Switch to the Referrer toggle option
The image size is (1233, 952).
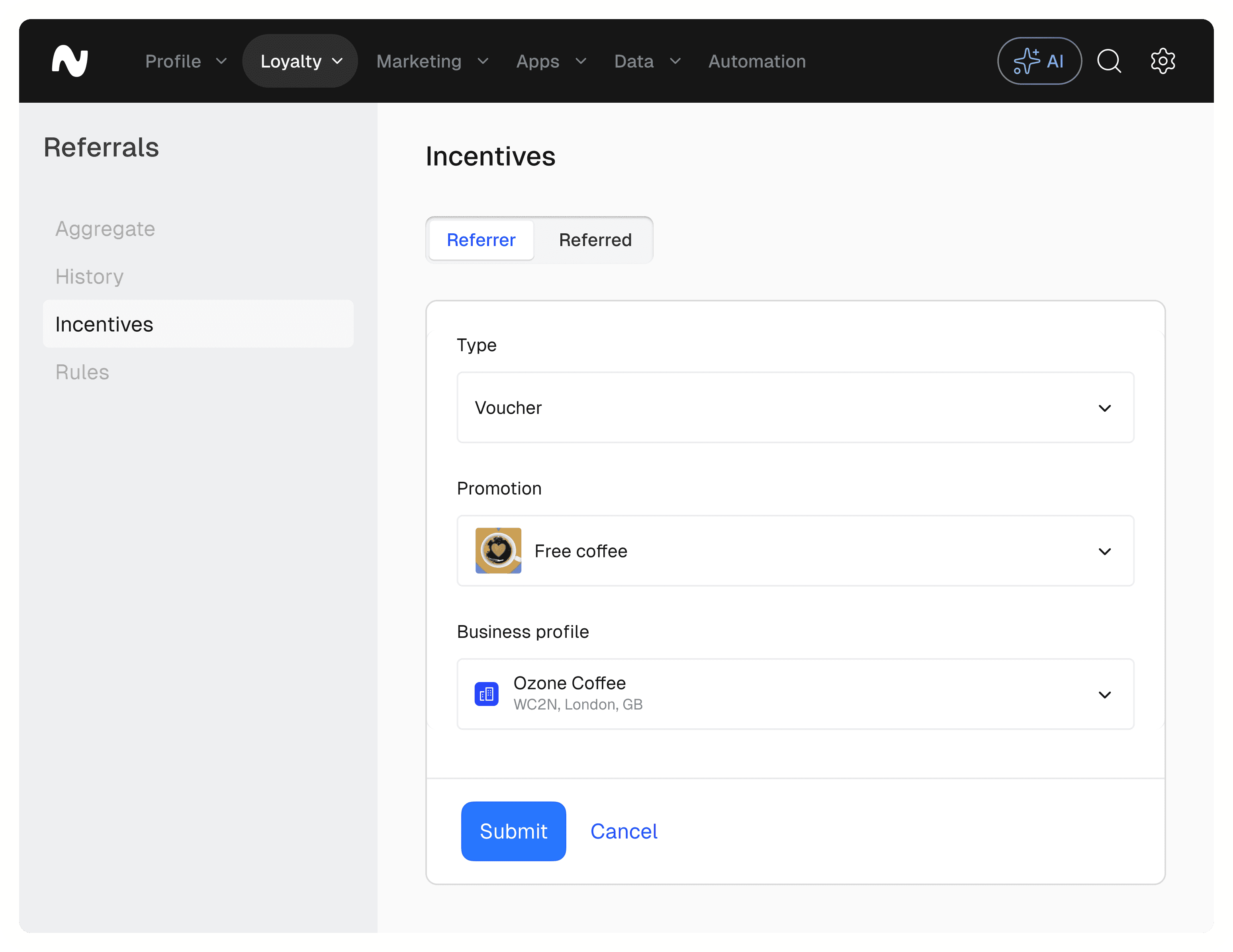(x=481, y=240)
